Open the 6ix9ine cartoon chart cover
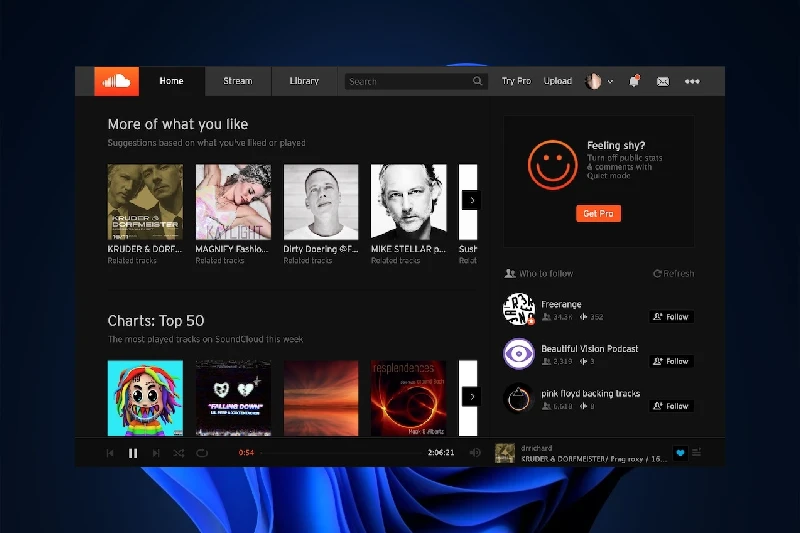 tap(145, 398)
